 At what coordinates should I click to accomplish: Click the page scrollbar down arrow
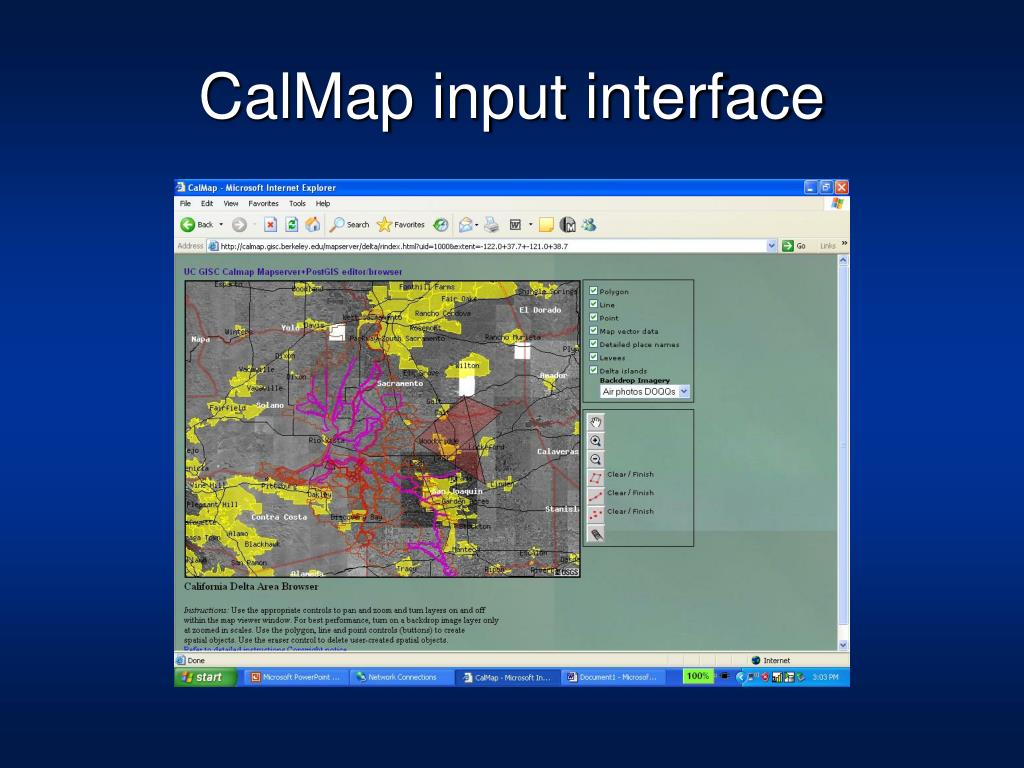point(842,645)
